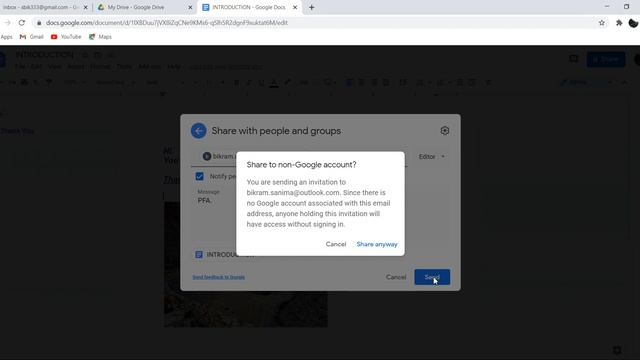Select the bikram recipient chip

220,156
